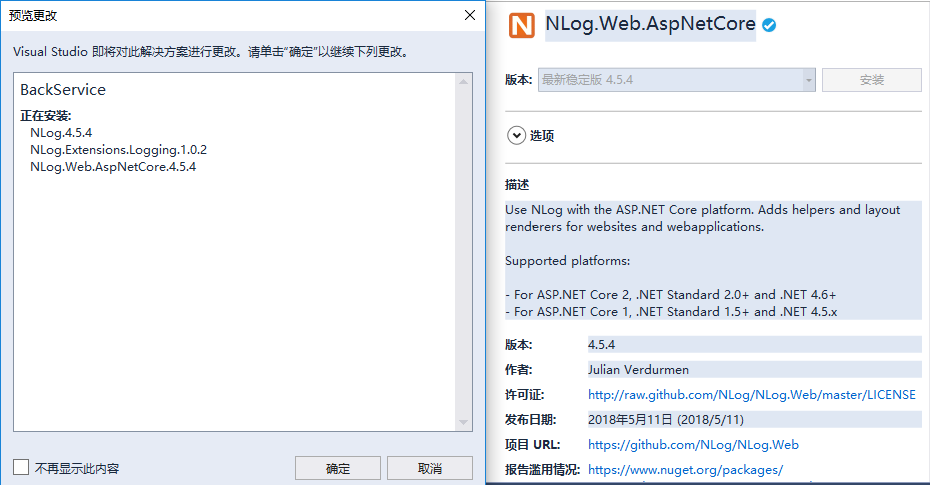Viewport: 930px width, 485px height.
Task: Click the NLog.Web.AspNetCore package title
Action: pyautogui.click(x=651, y=25)
